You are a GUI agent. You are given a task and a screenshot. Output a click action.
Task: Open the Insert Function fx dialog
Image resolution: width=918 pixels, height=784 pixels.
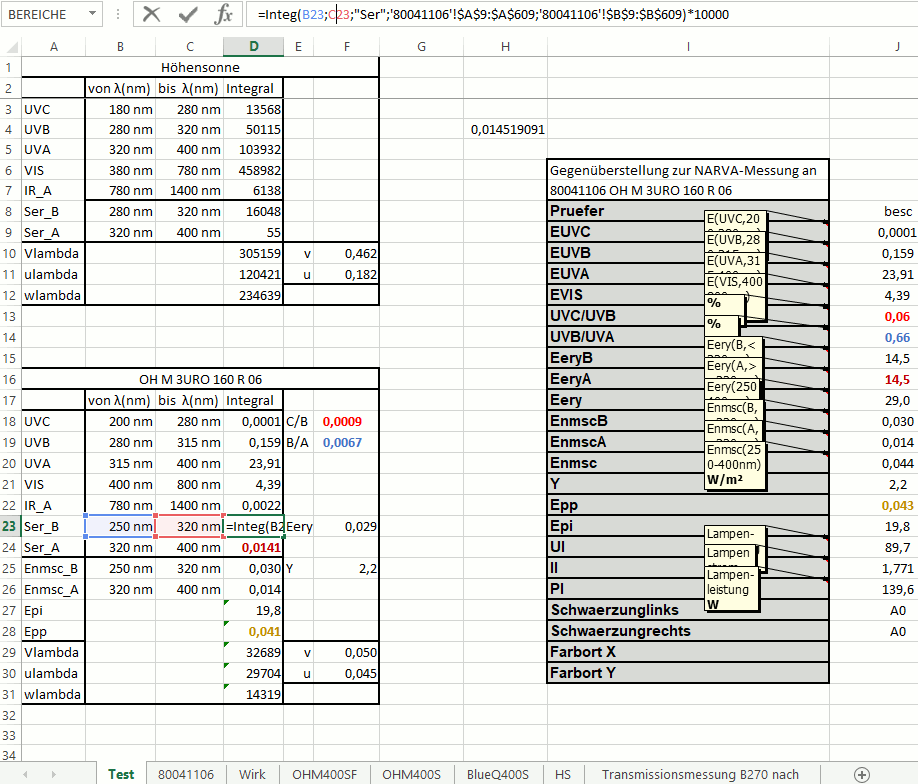[224, 14]
